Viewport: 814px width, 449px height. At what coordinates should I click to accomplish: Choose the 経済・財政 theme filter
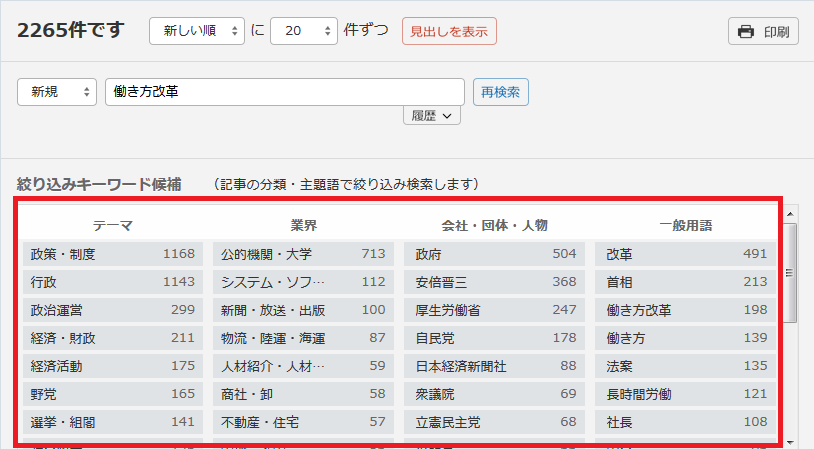tap(112, 338)
